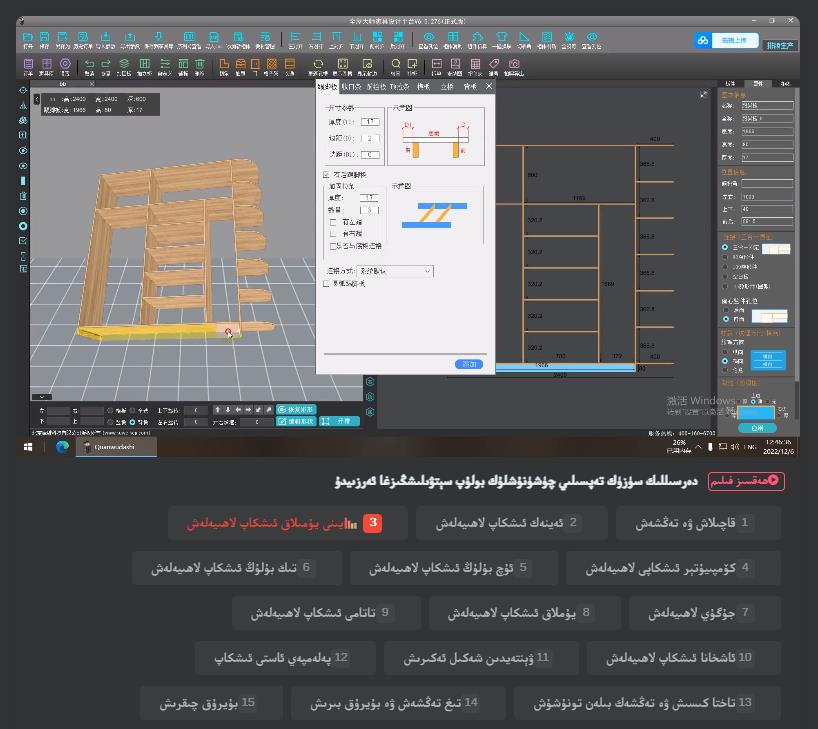Click the trash can delete icon
818x729 pixels.
point(200,64)
